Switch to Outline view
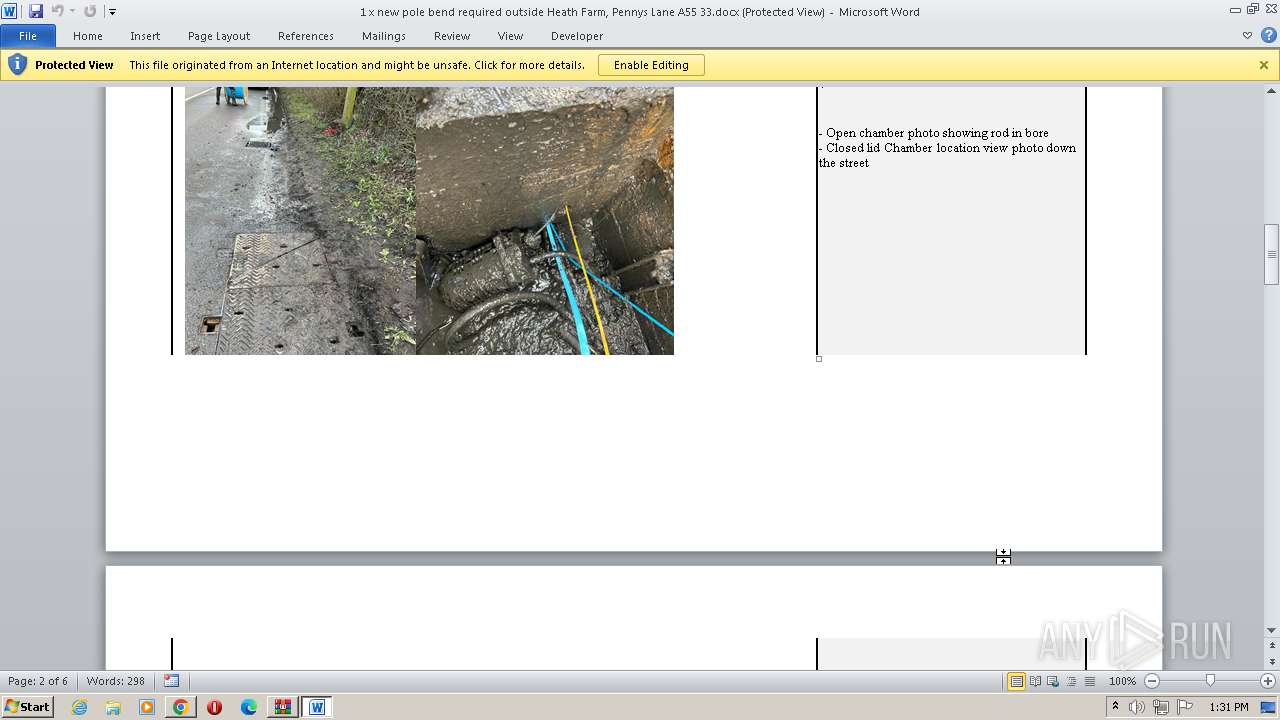1280x720 pixels. coord(1071,681)
